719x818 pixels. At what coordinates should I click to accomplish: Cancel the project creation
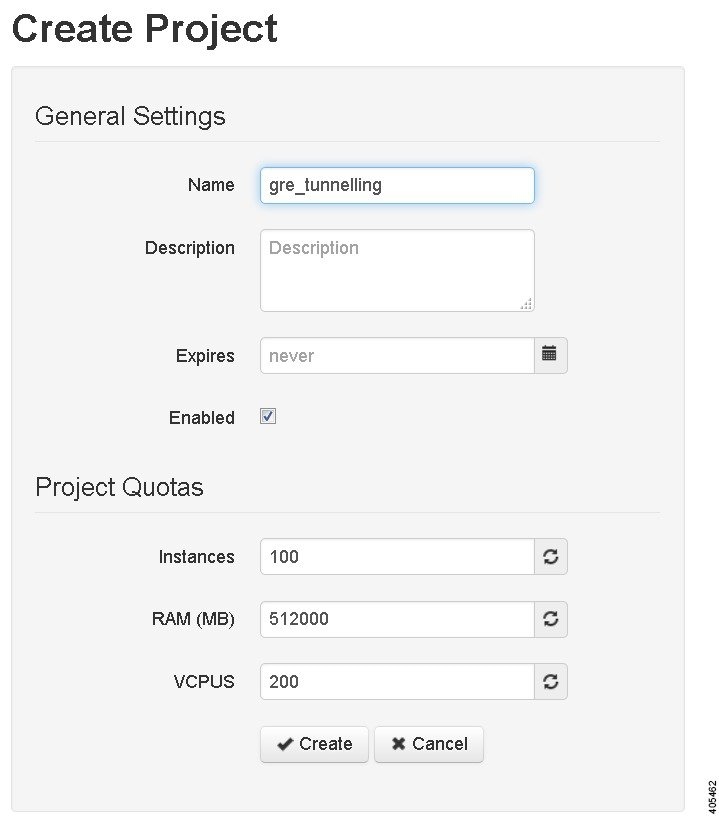pyautogui.click(x=428, y=744)
